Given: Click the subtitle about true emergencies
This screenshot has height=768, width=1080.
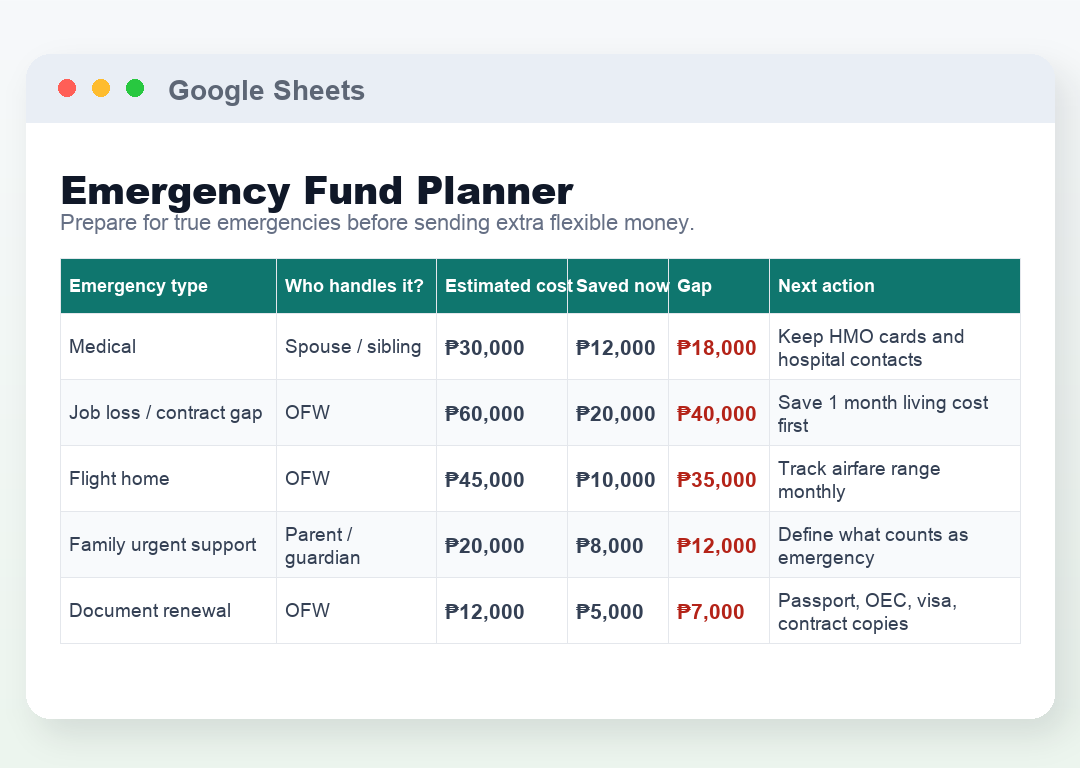Looking at the screenshot, I should 377,222.
